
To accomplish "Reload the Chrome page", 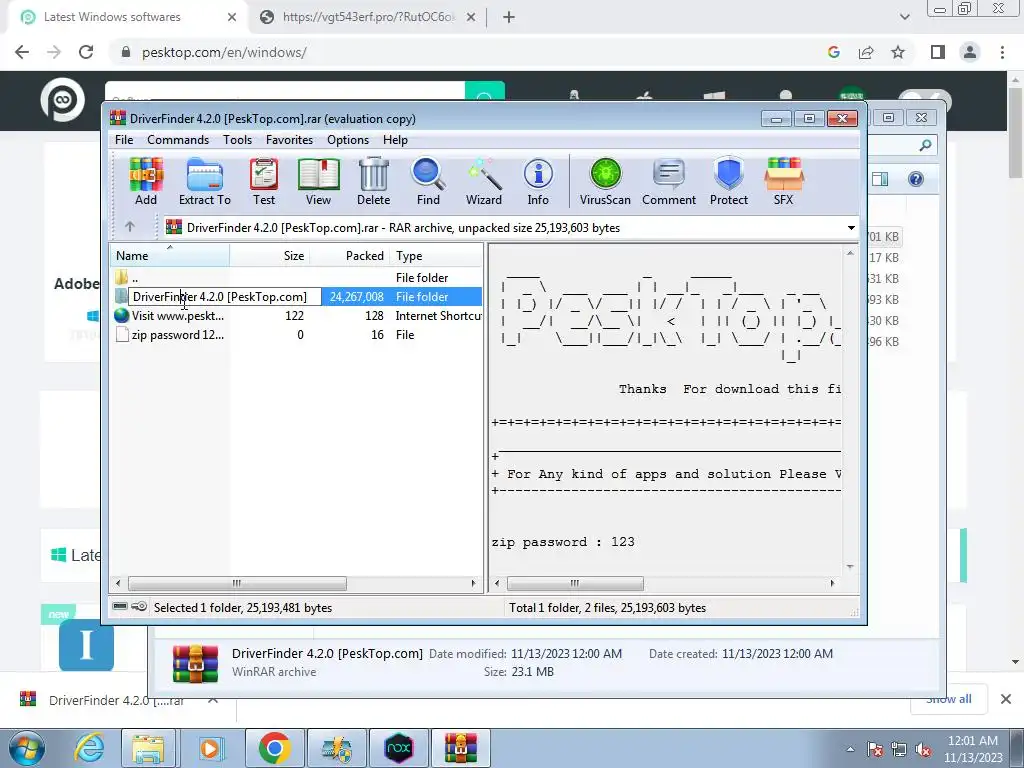I will click(86, 52).
